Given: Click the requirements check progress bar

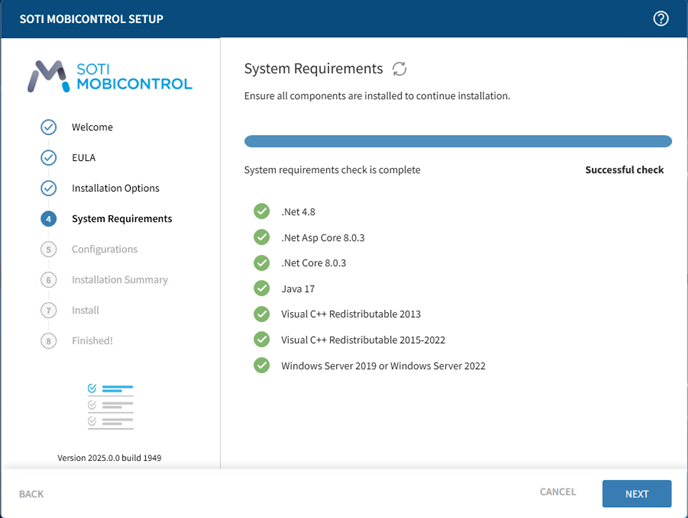Looking at the screenshot, I should coord(458,141).
